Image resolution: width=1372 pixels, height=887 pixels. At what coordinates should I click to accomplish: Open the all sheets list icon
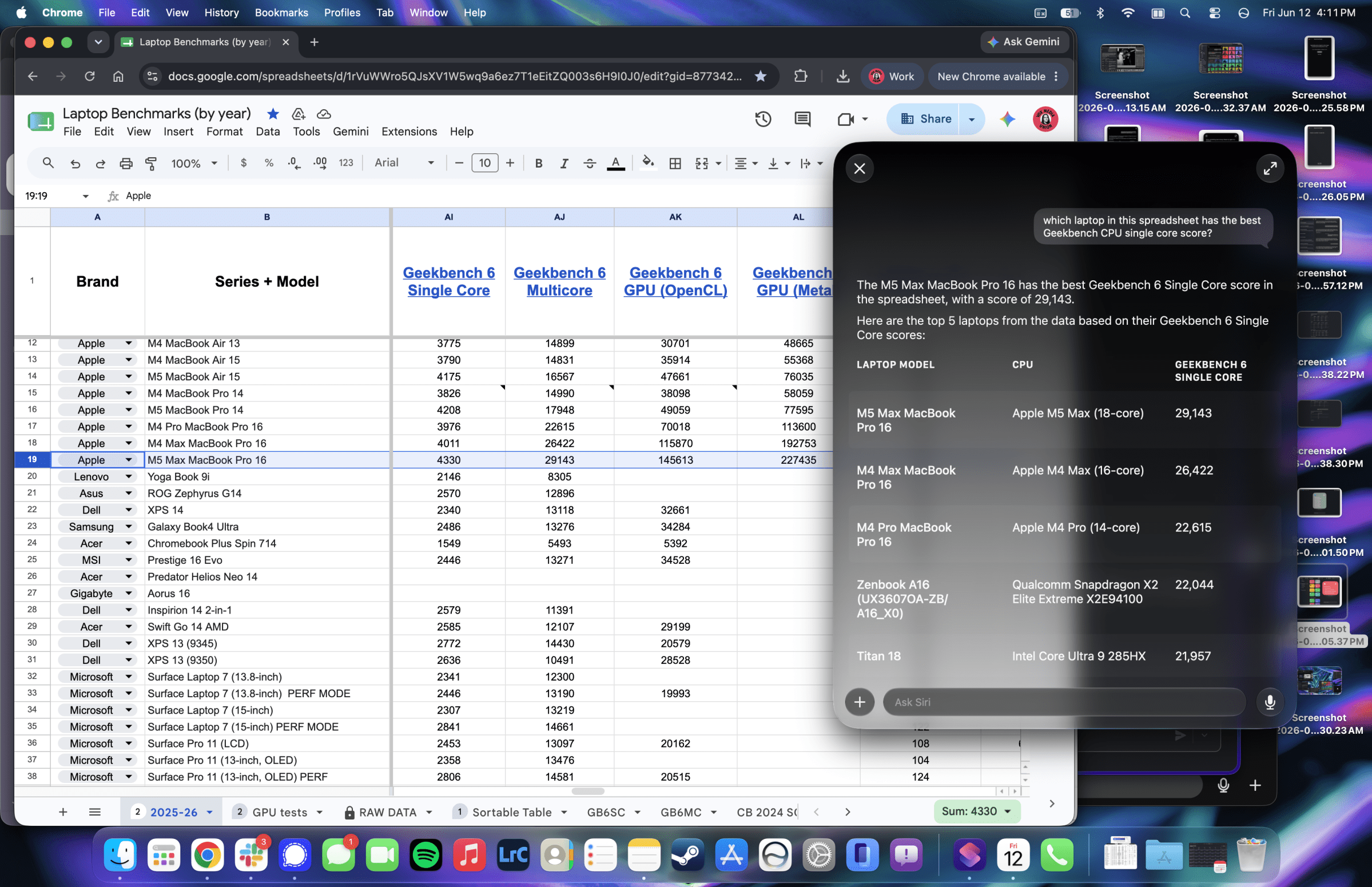(x=95, y=812)
